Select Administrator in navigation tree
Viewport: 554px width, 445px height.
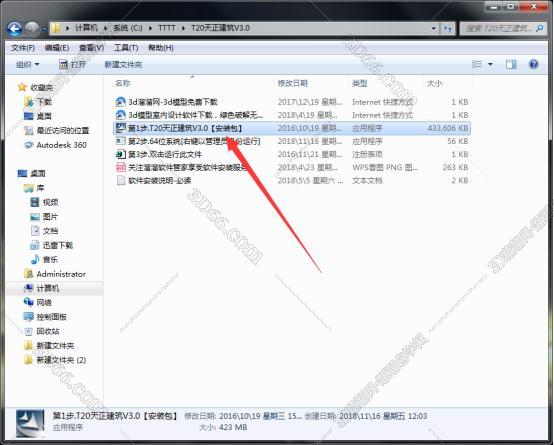click(x=61, y=274)
